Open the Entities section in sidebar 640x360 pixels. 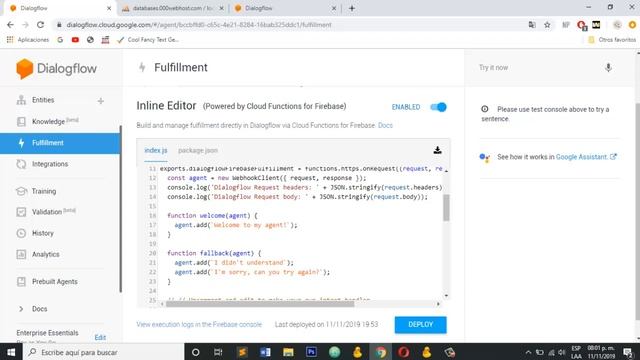pos(43,100)
